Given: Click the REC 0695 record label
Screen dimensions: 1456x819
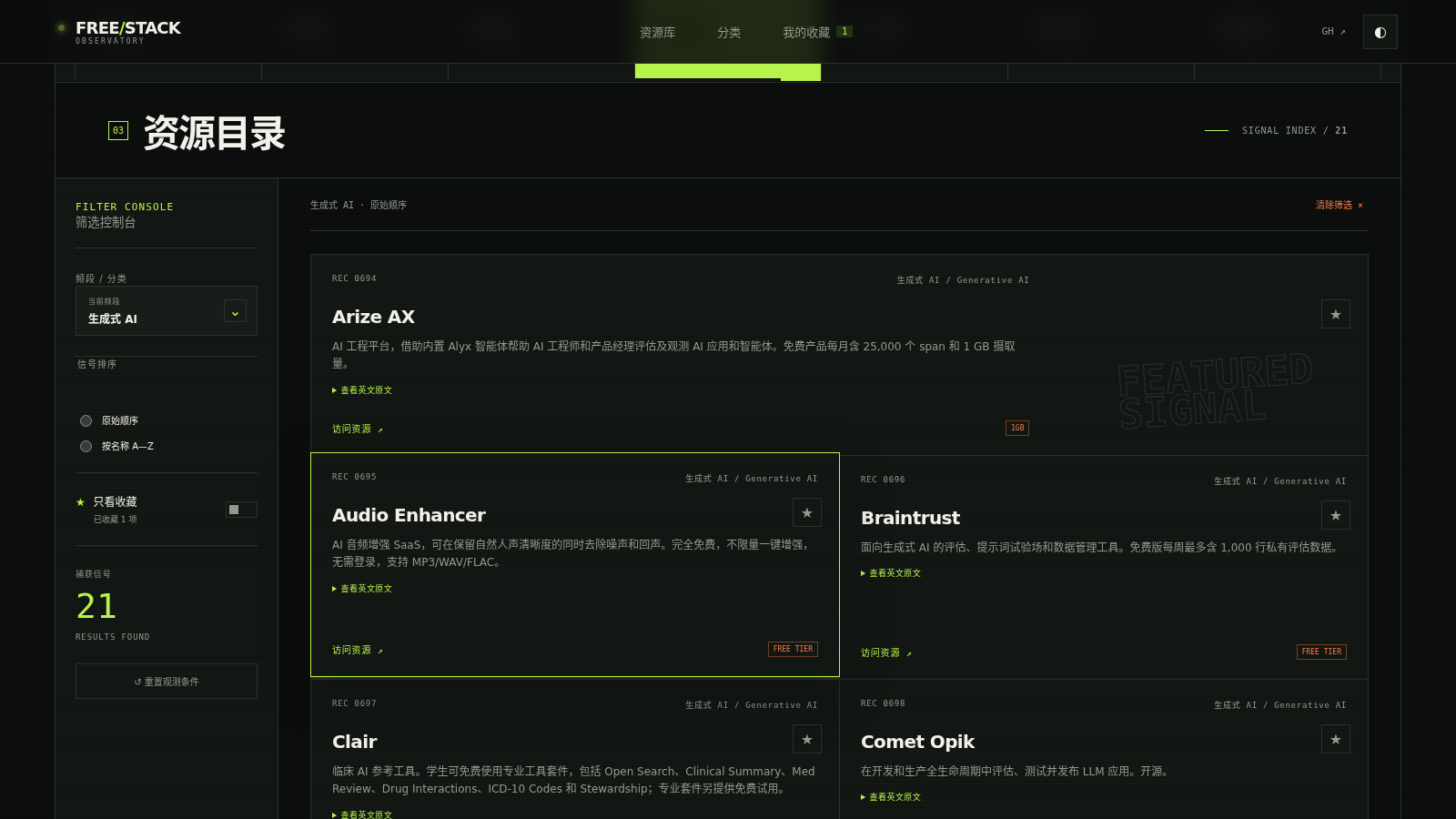Looking at the screenshot, I should [x=354, y=477].
